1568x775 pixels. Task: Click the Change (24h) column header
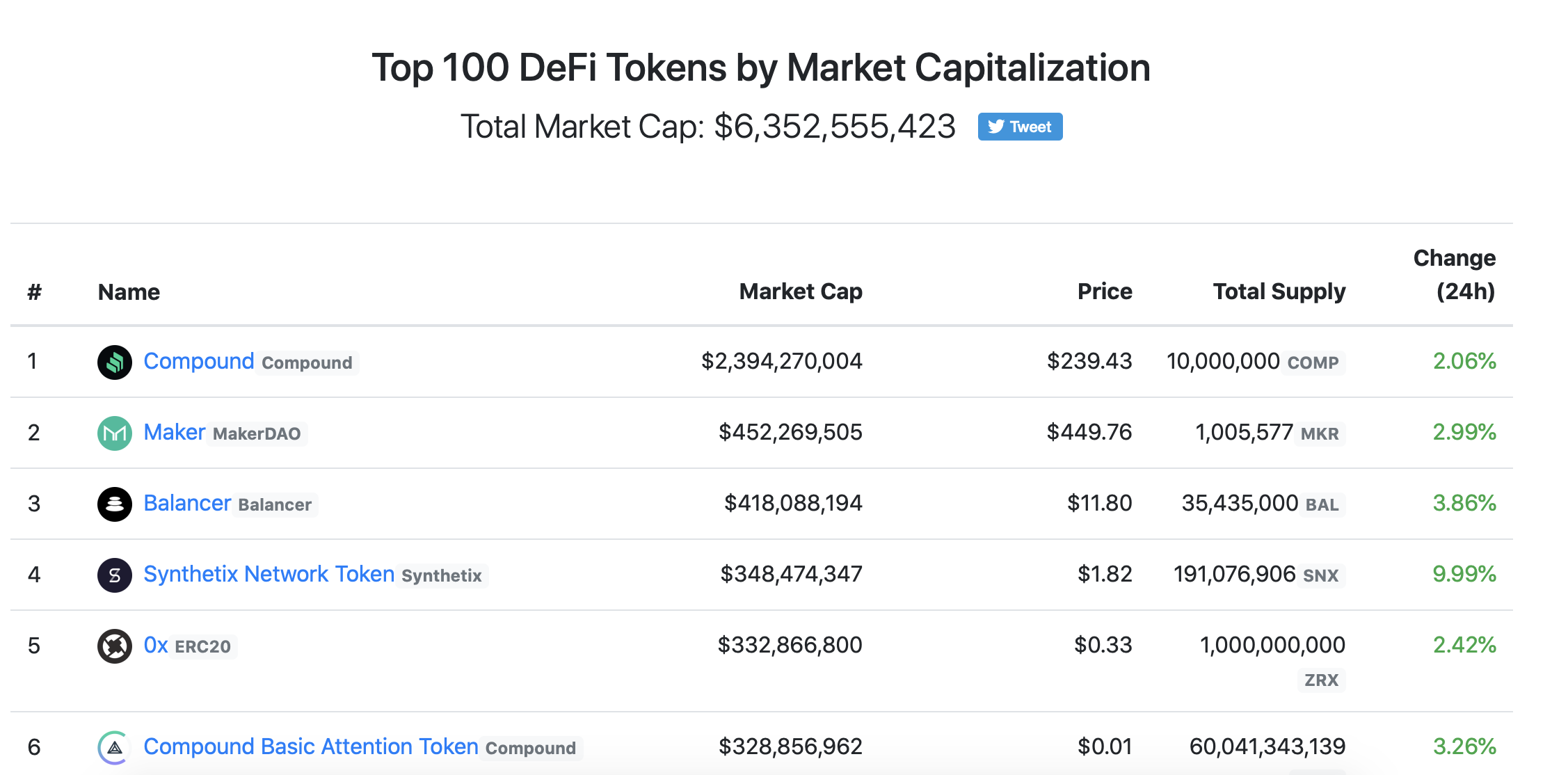pos(1455,275)
